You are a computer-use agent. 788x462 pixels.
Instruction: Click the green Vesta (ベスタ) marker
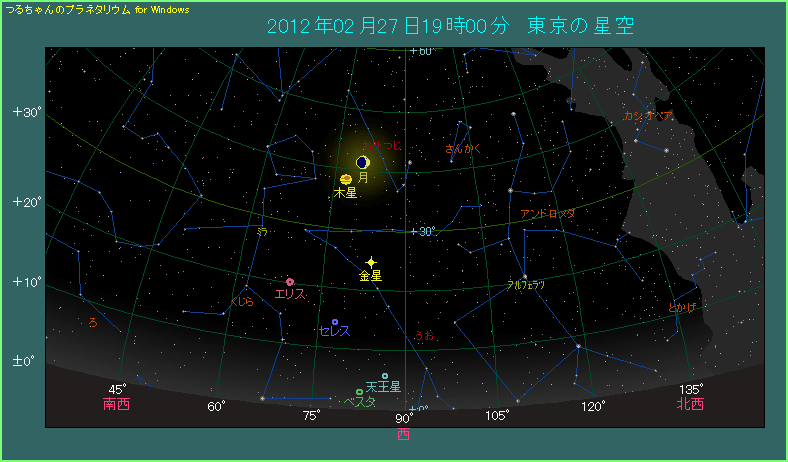tap(359, 392)
